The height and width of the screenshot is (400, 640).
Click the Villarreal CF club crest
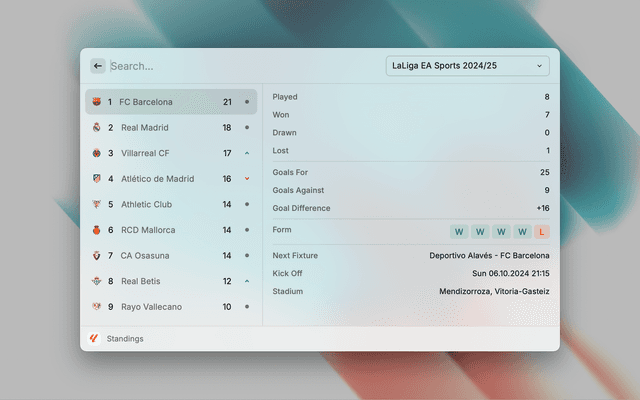tap(96, 153)
